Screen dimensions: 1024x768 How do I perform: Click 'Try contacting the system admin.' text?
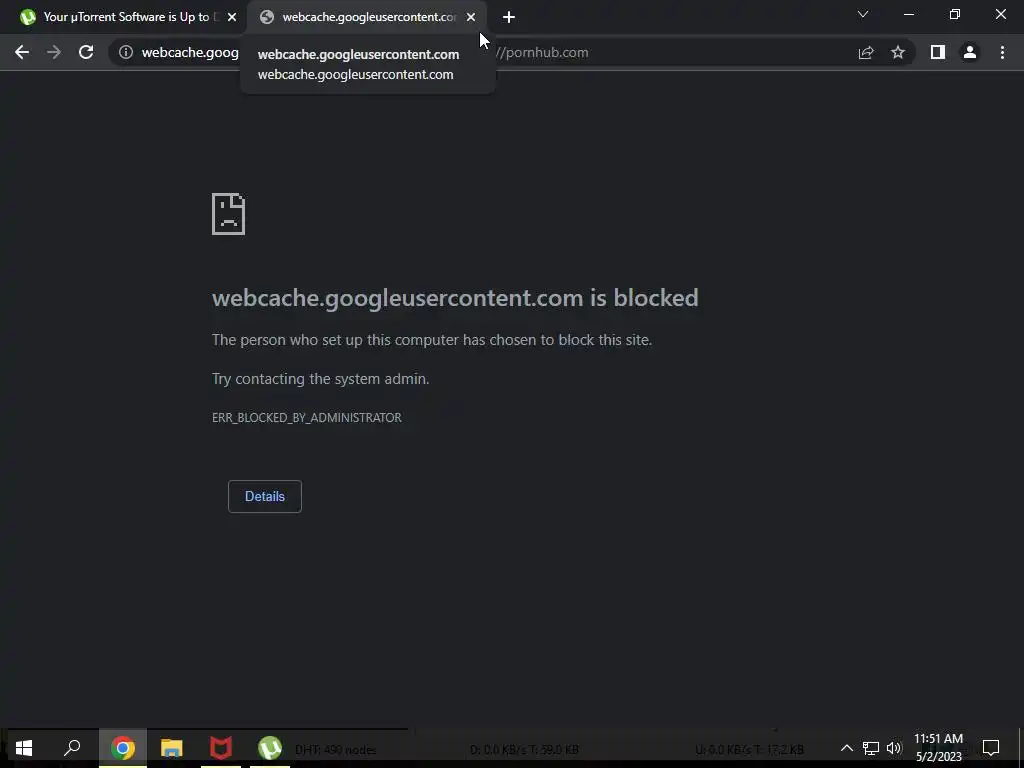[x=321, y=379]
